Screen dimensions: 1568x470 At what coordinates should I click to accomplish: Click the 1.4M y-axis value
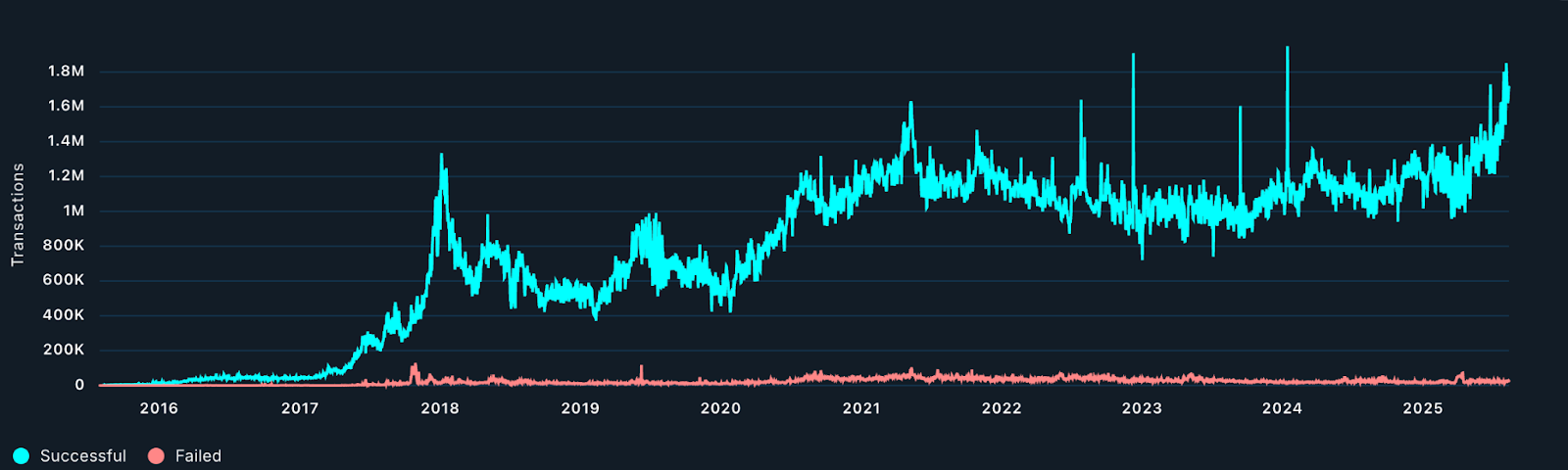(x=67, y=141)
